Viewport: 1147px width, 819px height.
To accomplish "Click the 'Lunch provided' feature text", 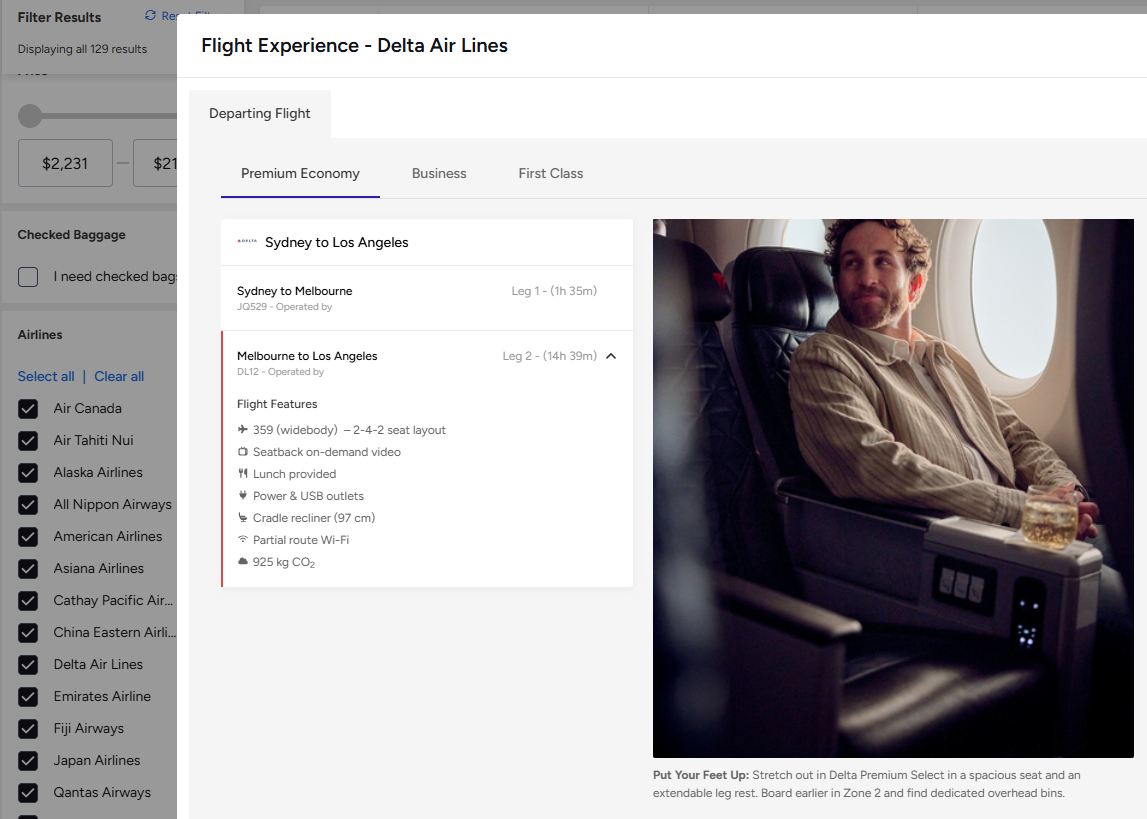I will point(294,474).
